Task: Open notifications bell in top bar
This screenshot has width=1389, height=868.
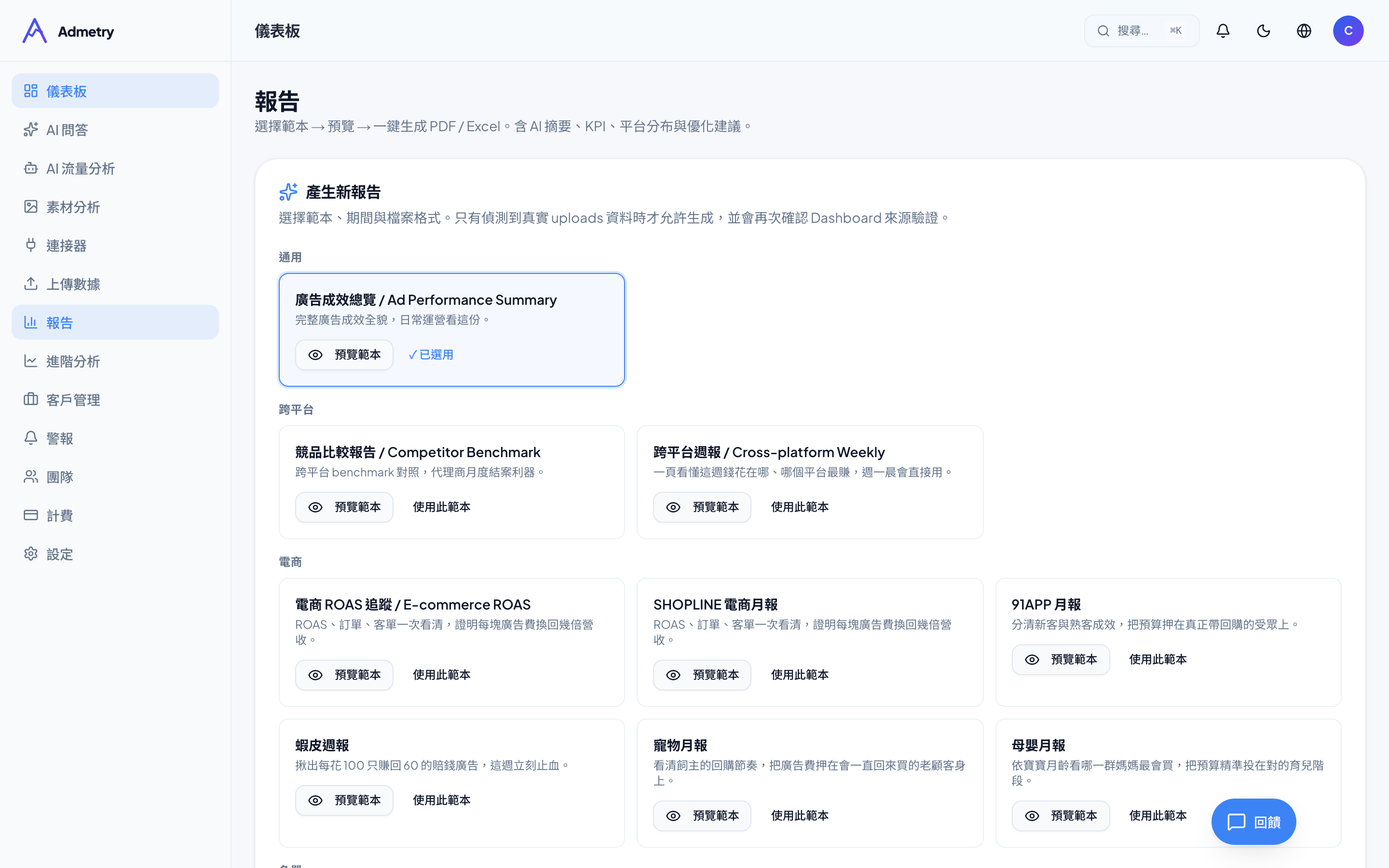Action: point(1223,31)
